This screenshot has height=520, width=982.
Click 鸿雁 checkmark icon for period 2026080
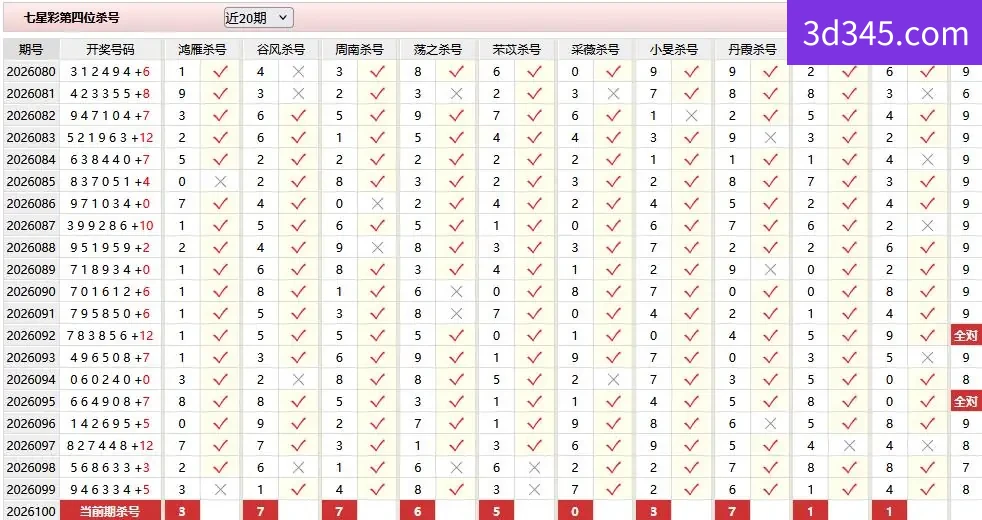(x=220, y=71)
